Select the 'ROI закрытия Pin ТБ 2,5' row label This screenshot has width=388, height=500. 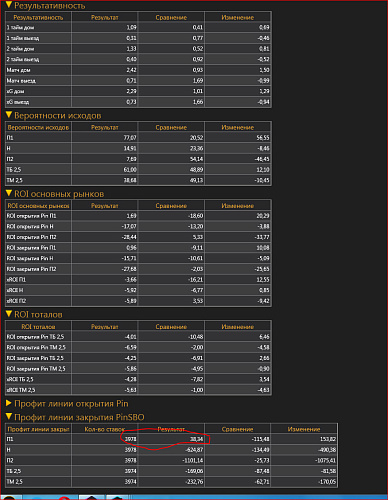(x=35, y=358)
